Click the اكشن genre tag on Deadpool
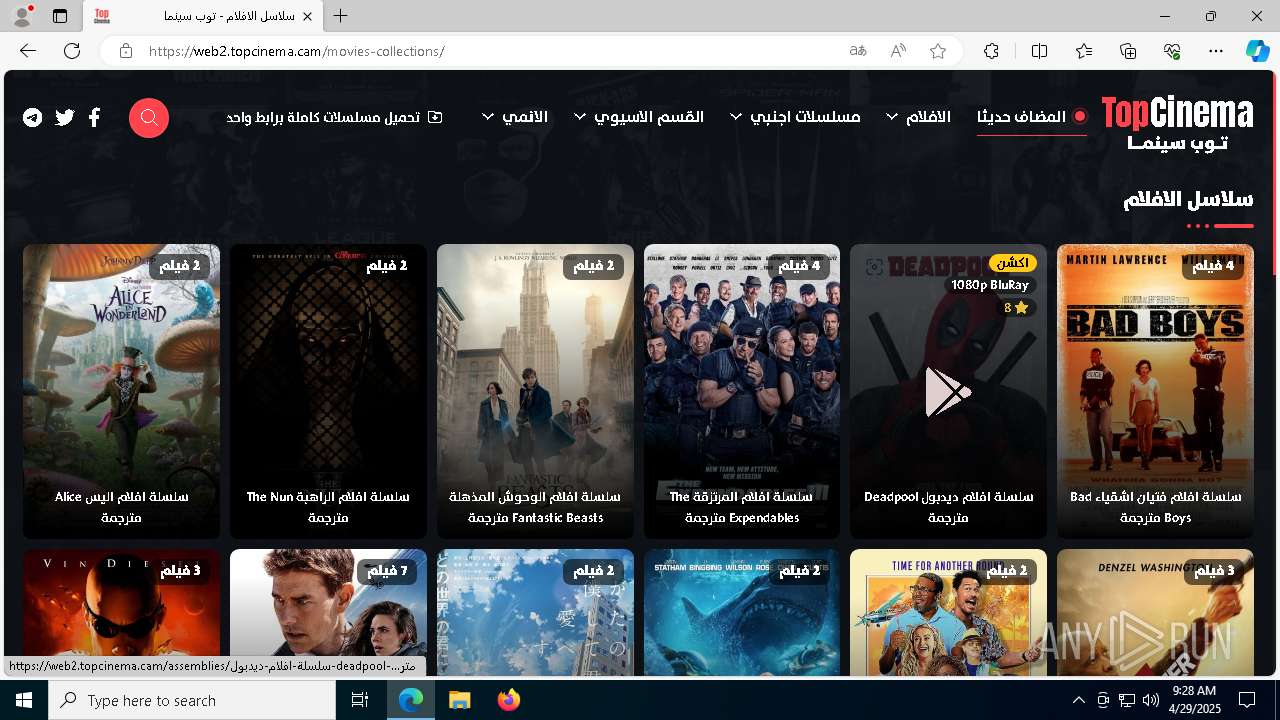Image resolution: width=1280 pixels, height=720 pixels. (1013, 263)
